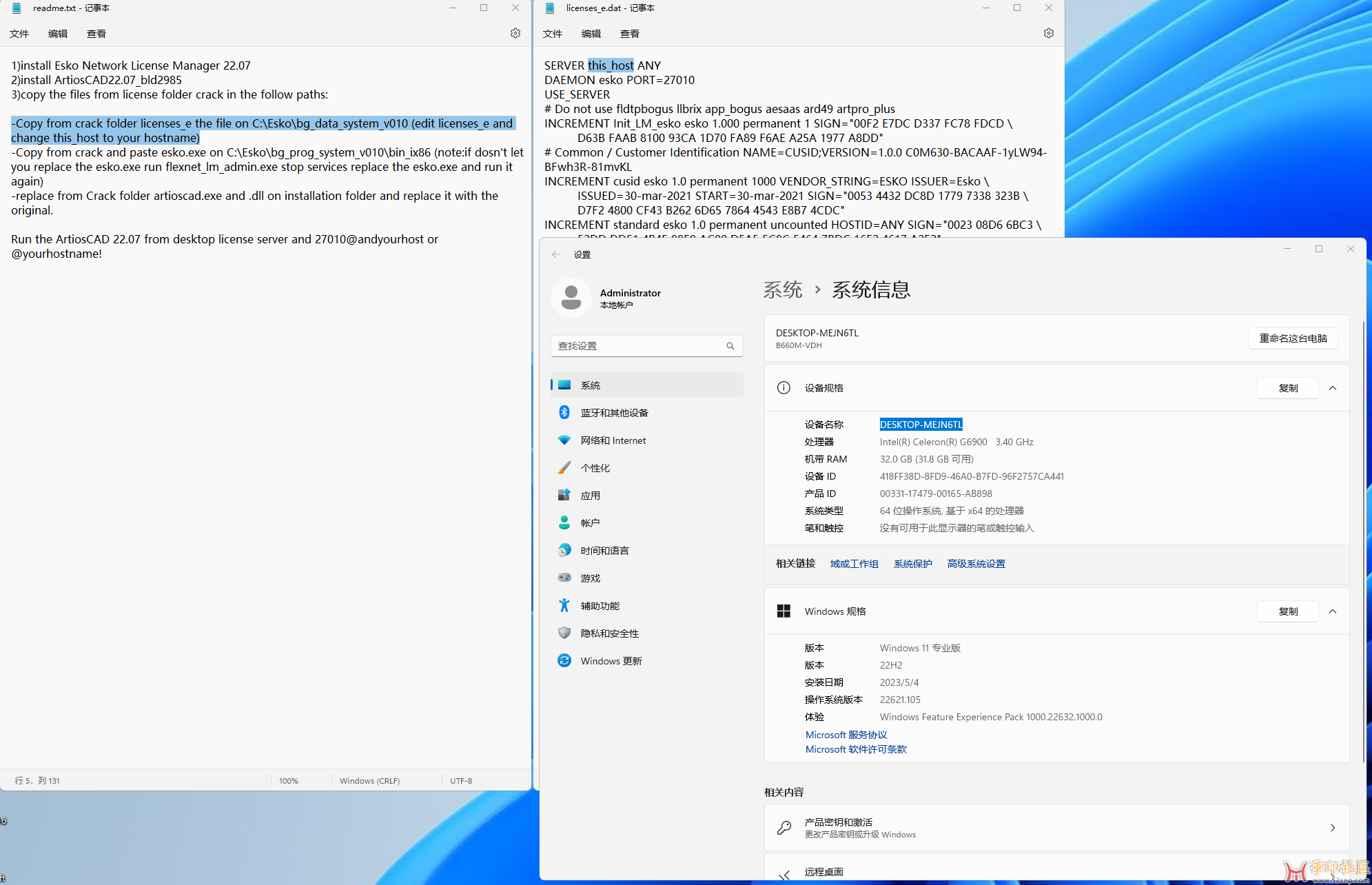Screen dimensions: 1372x885
Task: Click line 1)install Esko Network License Manager
Action: pyautogui.click(x=131, y=65)
